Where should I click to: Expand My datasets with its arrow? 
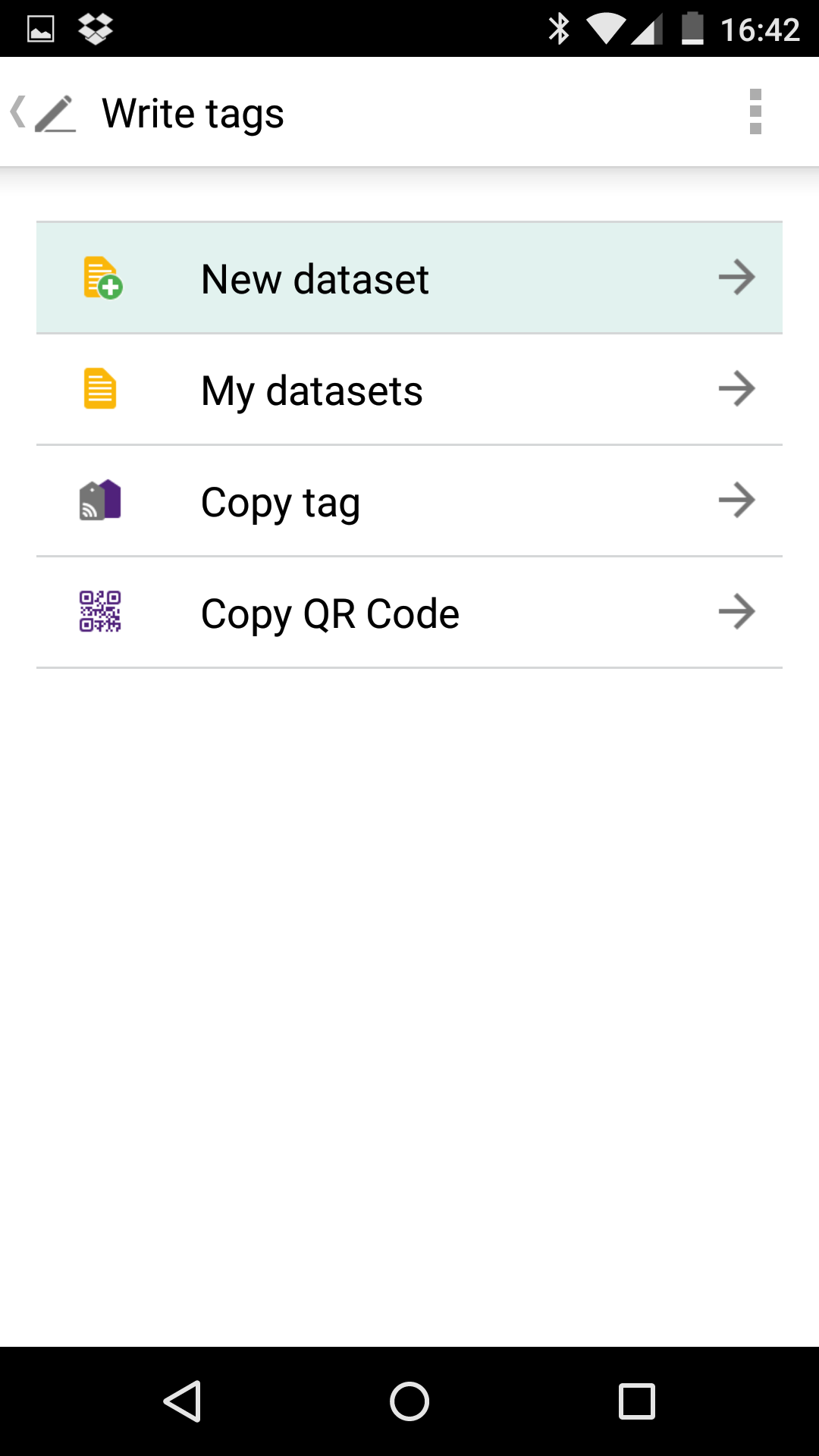click(736, 388)
